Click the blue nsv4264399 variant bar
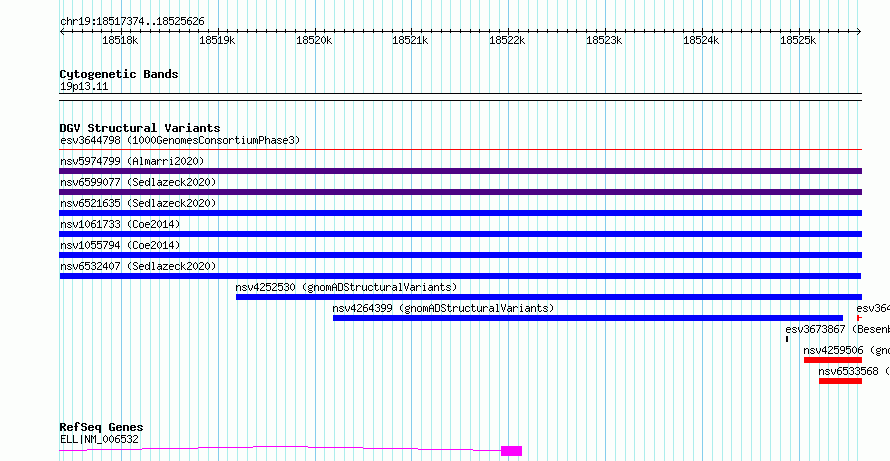The width and height of the screenshot is (890, 461). 588,318
